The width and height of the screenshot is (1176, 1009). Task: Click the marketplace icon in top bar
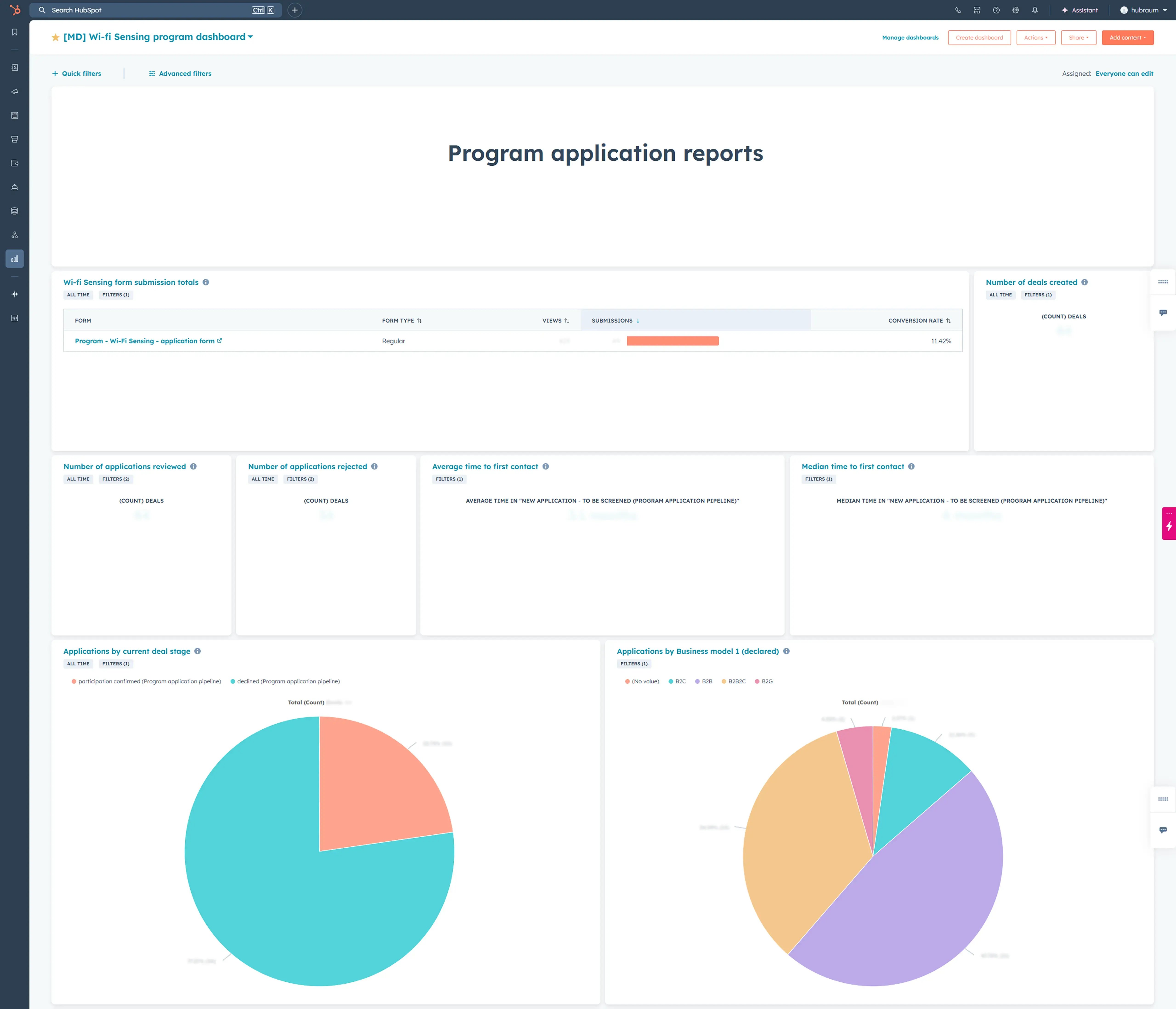(x=977, y=10)
